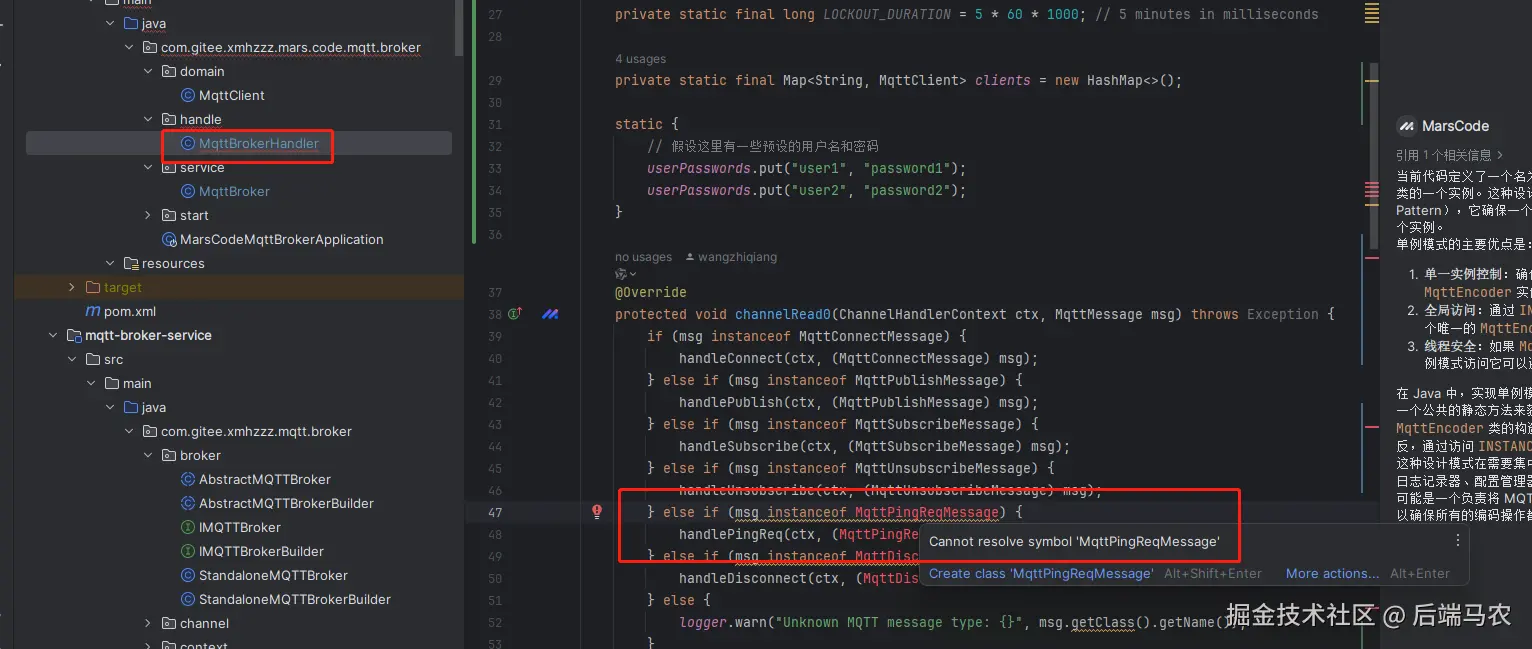Click the MqttBrokerHandler class icon
This screenshot has width=1532, height=649.
pos(187,143)
